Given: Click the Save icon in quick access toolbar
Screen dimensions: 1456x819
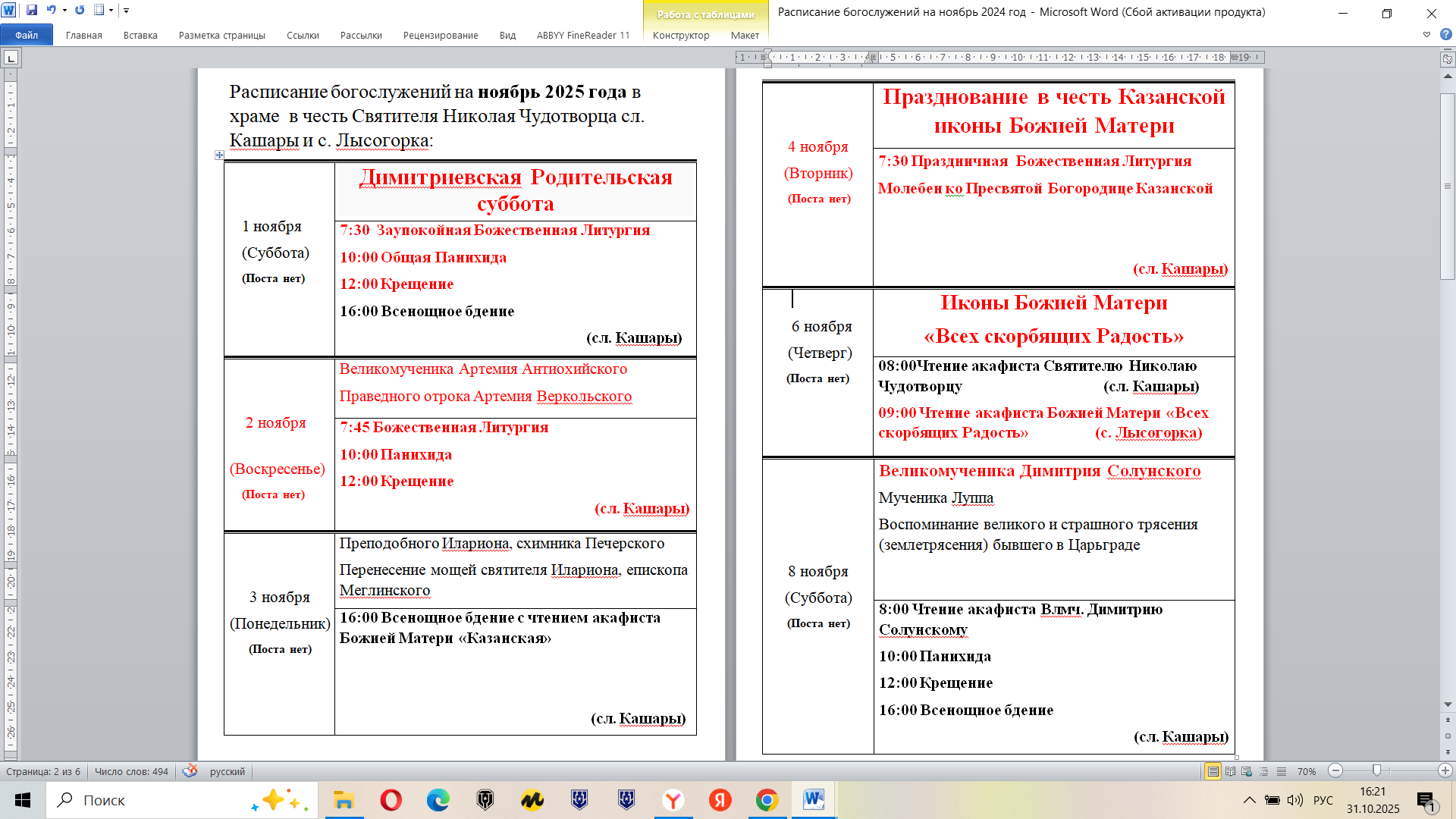Looking at the screenshot, I should click(32, 11).
